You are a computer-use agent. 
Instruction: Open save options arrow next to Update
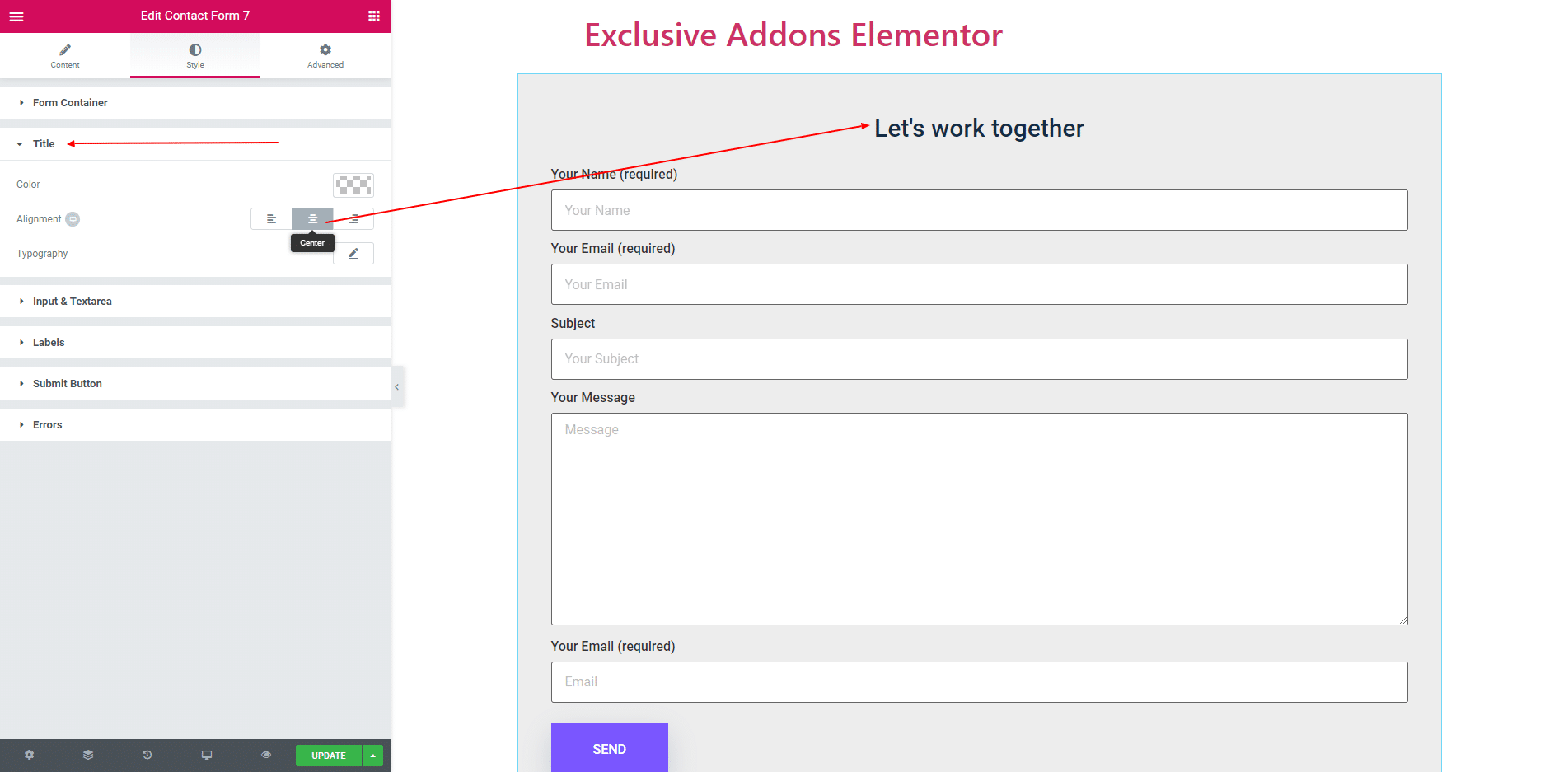(x=373, y=756)
